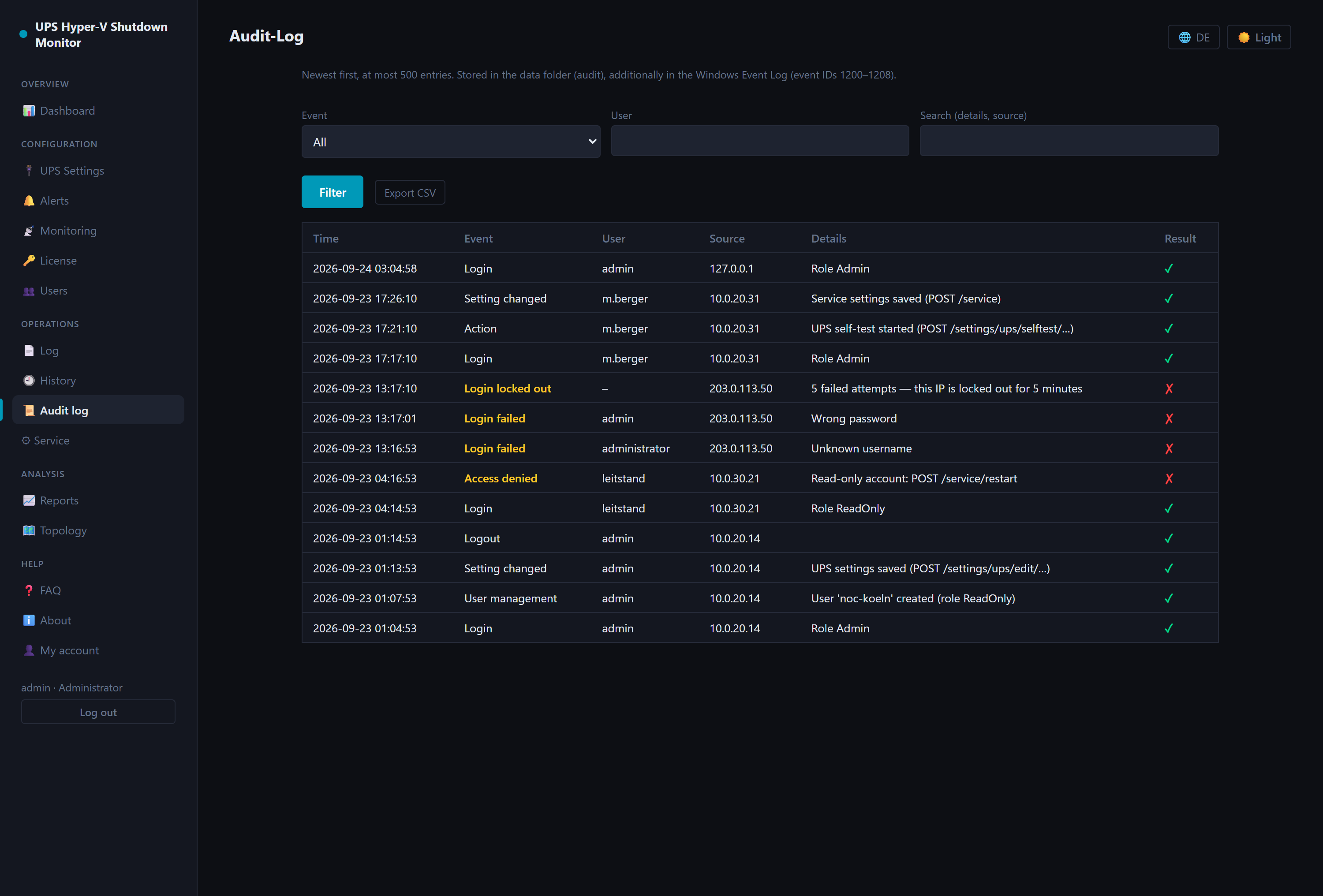Open the Topology page
The image size is (1323, 896).
tap(98, 530)
